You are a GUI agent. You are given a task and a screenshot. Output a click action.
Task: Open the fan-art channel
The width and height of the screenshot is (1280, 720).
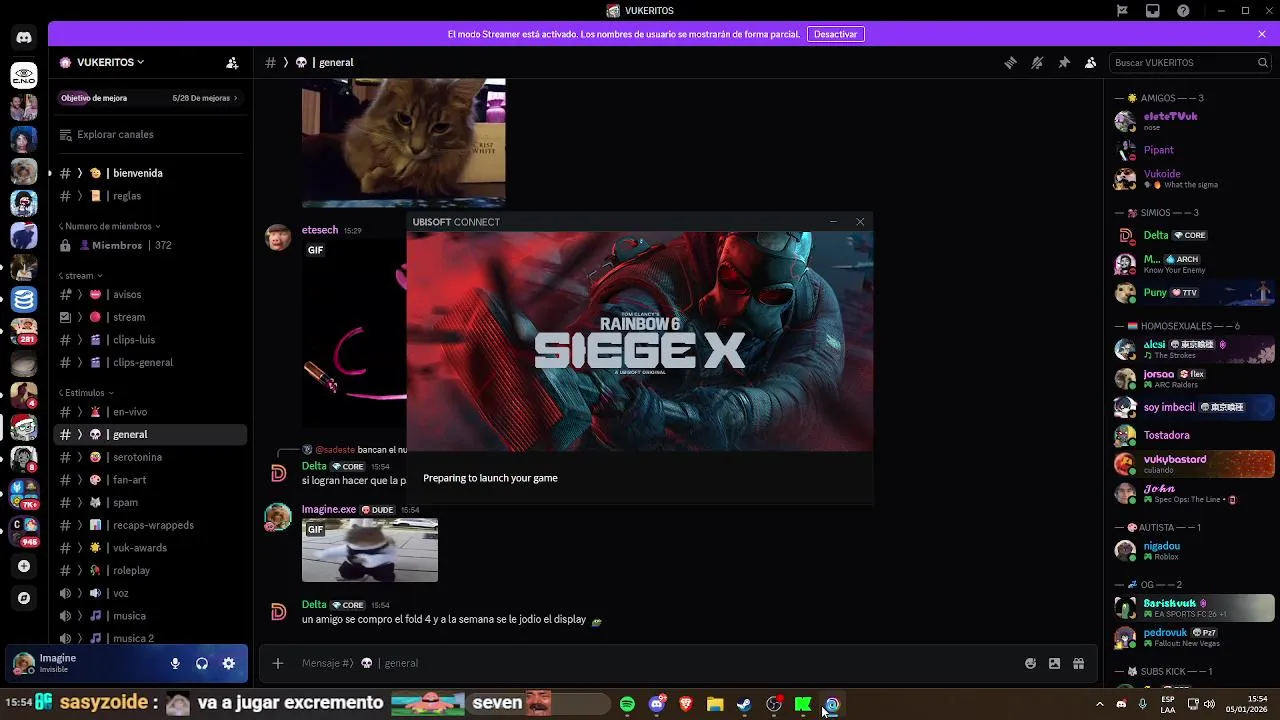[150, 480]
